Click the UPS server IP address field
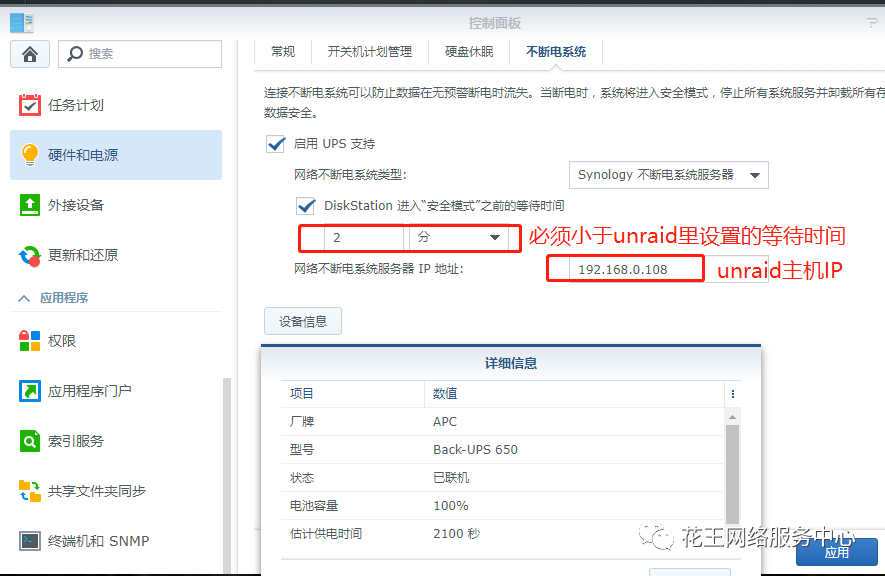This screenshot has height=576, width=885. 668,269
